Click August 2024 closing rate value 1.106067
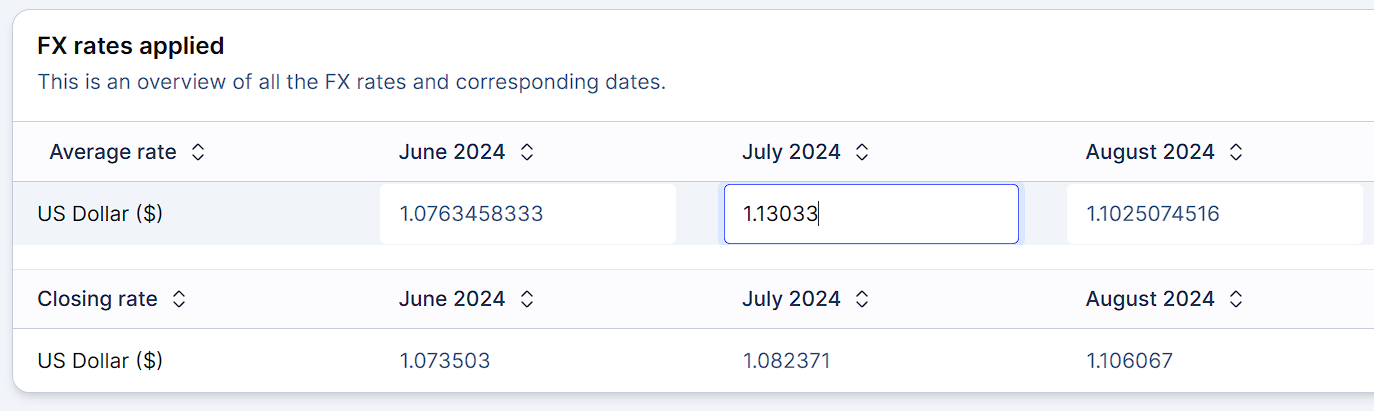This screenshot has height=411, width=1374. click(x=1130, y=361)
